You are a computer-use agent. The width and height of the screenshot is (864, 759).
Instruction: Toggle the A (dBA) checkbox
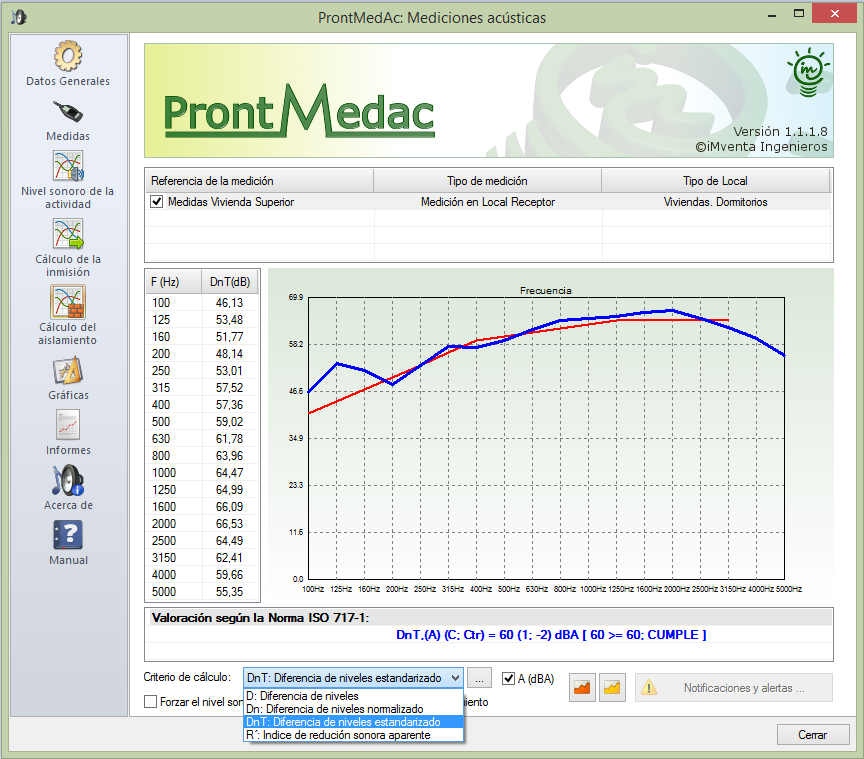(x=509, y=679)
